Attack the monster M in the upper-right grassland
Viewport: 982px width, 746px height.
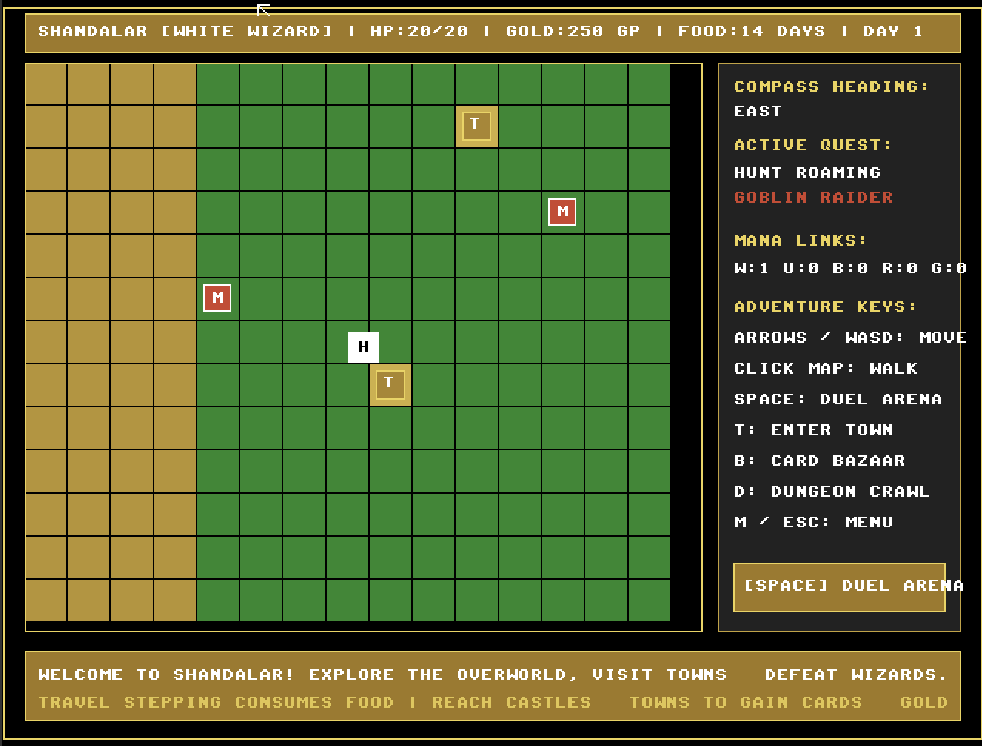click(562, 212)
